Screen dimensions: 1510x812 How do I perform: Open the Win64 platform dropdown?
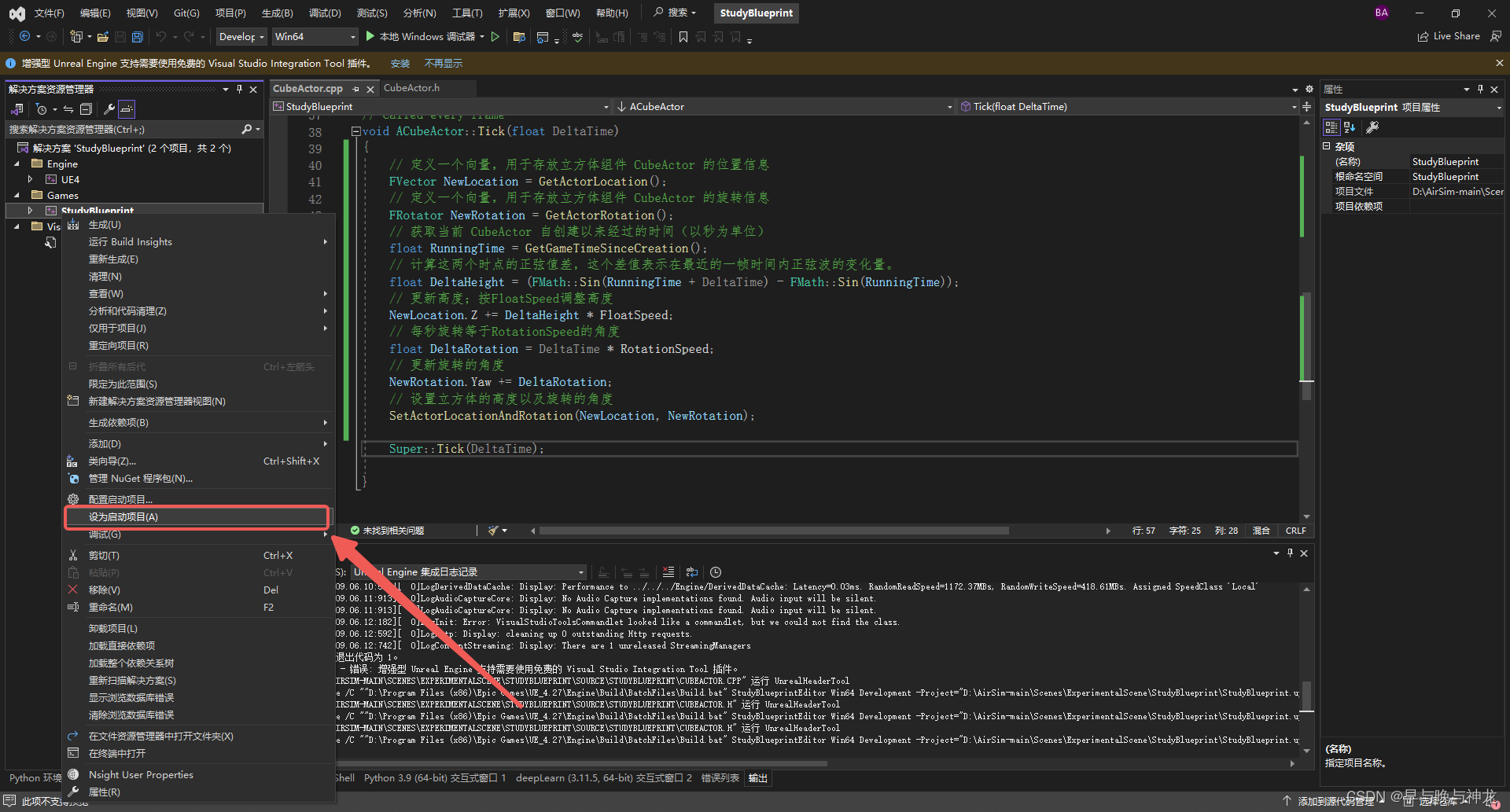[x=315, y=36]
